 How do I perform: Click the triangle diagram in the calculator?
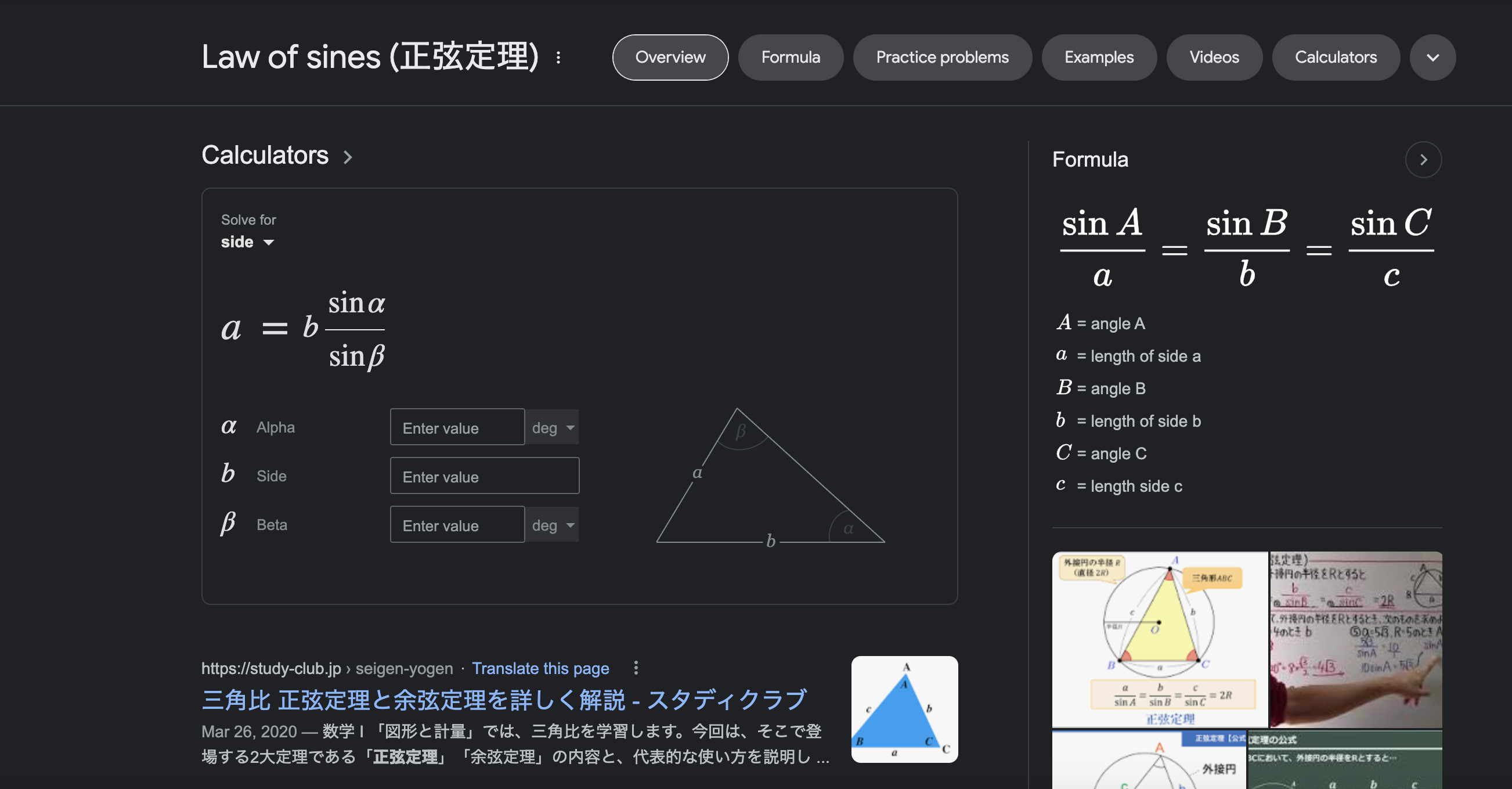[770, 477]
